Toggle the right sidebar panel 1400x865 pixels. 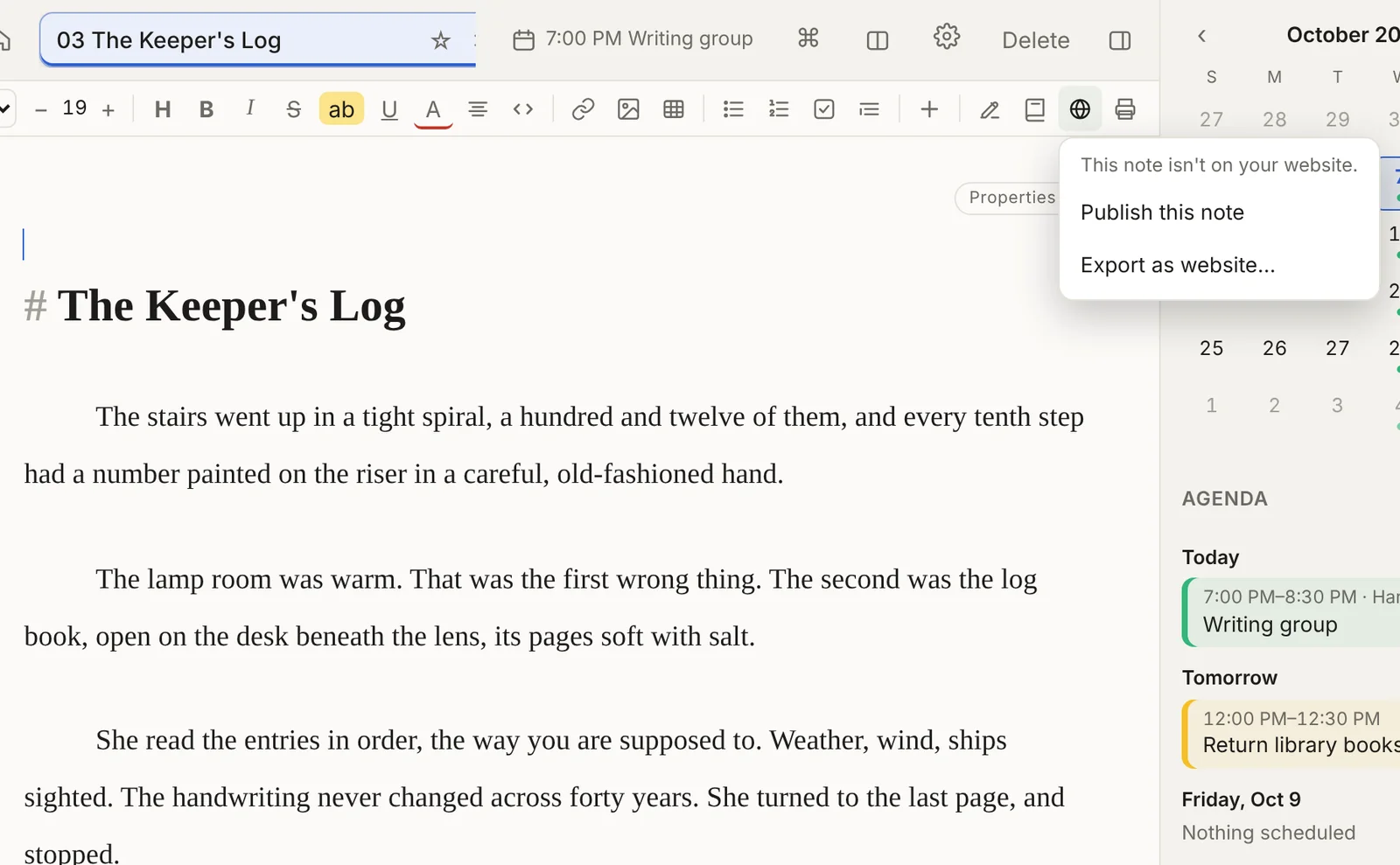1120,40
